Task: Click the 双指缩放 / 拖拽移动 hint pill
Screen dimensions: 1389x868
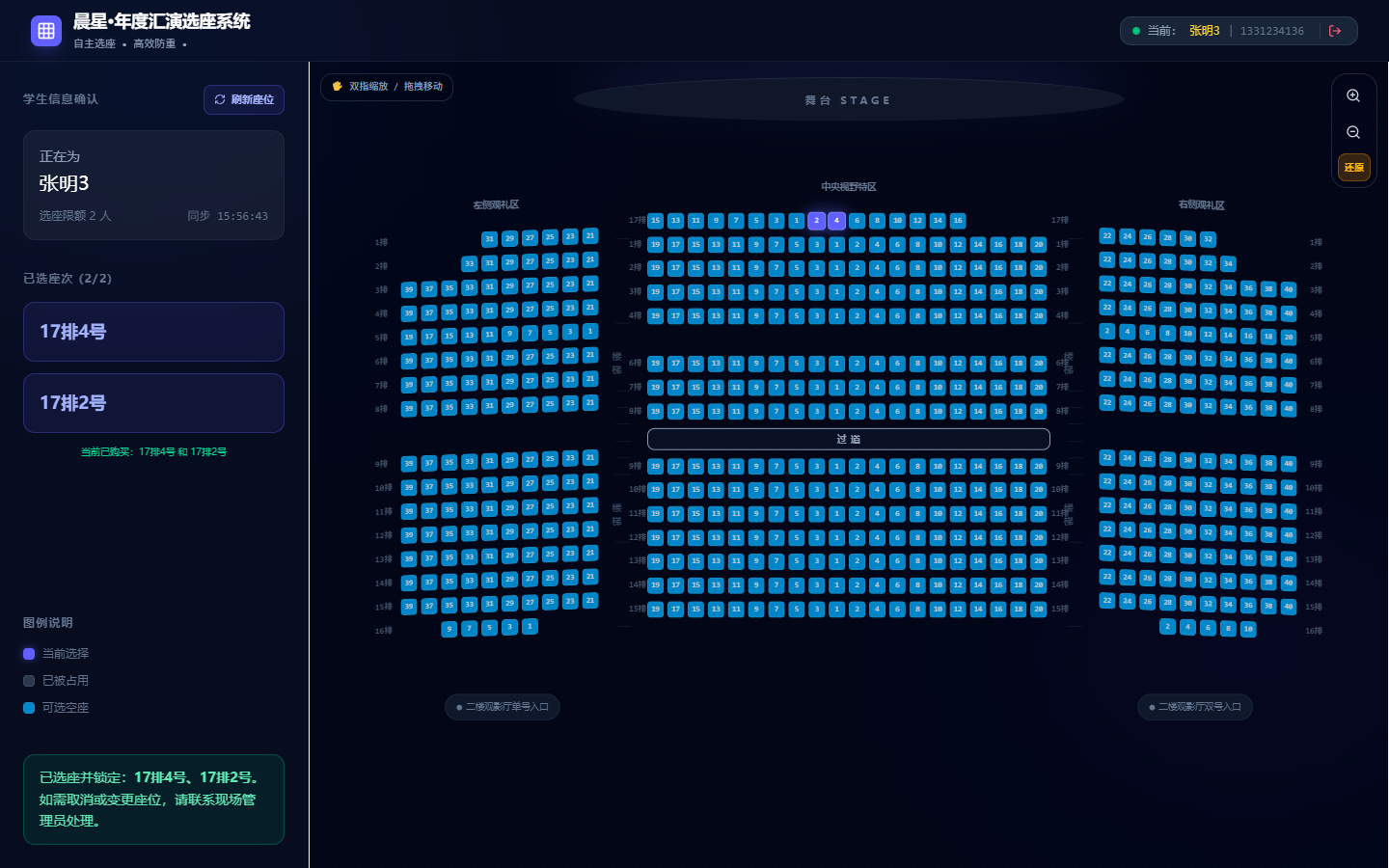Action: (387, 87)
